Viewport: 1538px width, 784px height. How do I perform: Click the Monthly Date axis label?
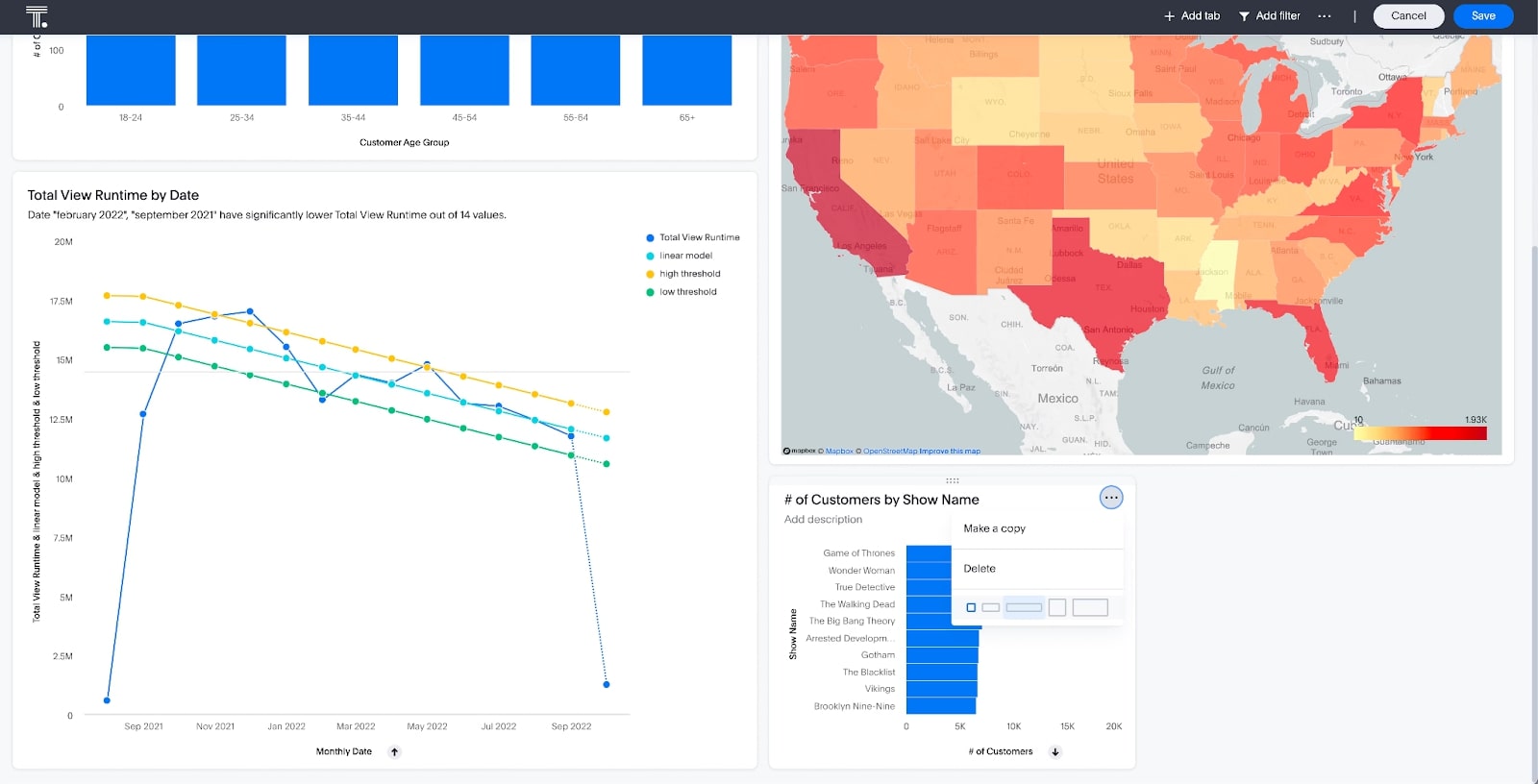click(344, 752)
